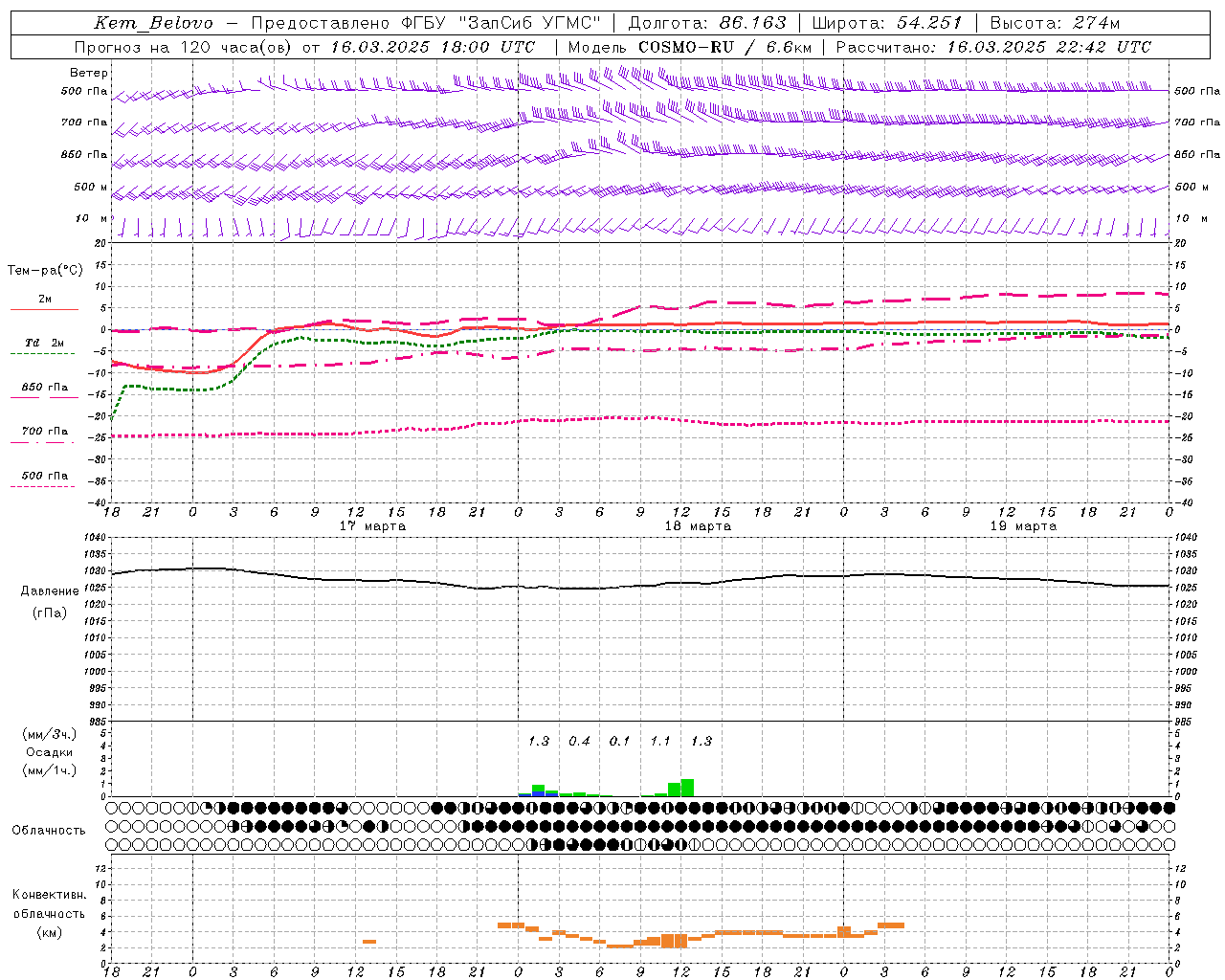Screen dimensions: 1225x980
Task: Click the Облачность cloud cover label
Action: point(49,831)
